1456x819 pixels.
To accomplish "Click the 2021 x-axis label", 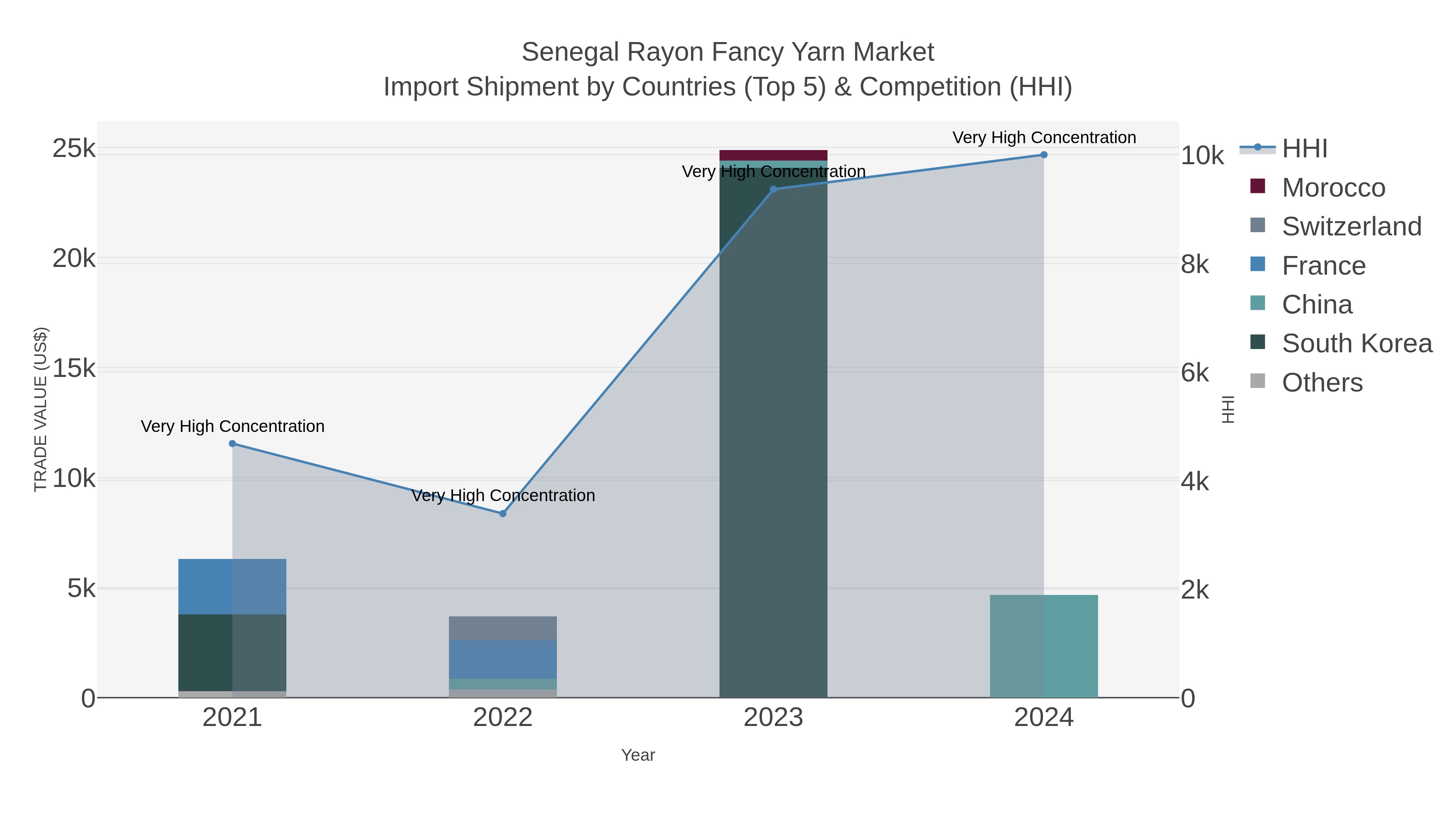I will click(x=232, y=718).
